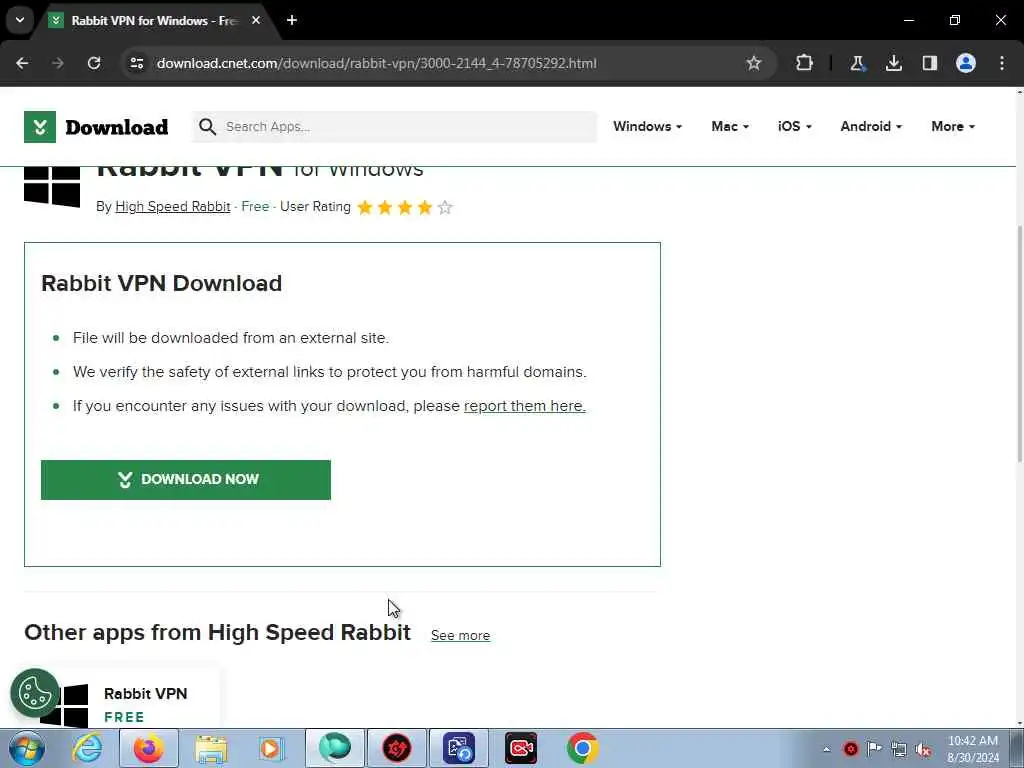This screenshot has width=1024, height=768.
Task: Click the red tray notification icon
Action: (851, 749)
